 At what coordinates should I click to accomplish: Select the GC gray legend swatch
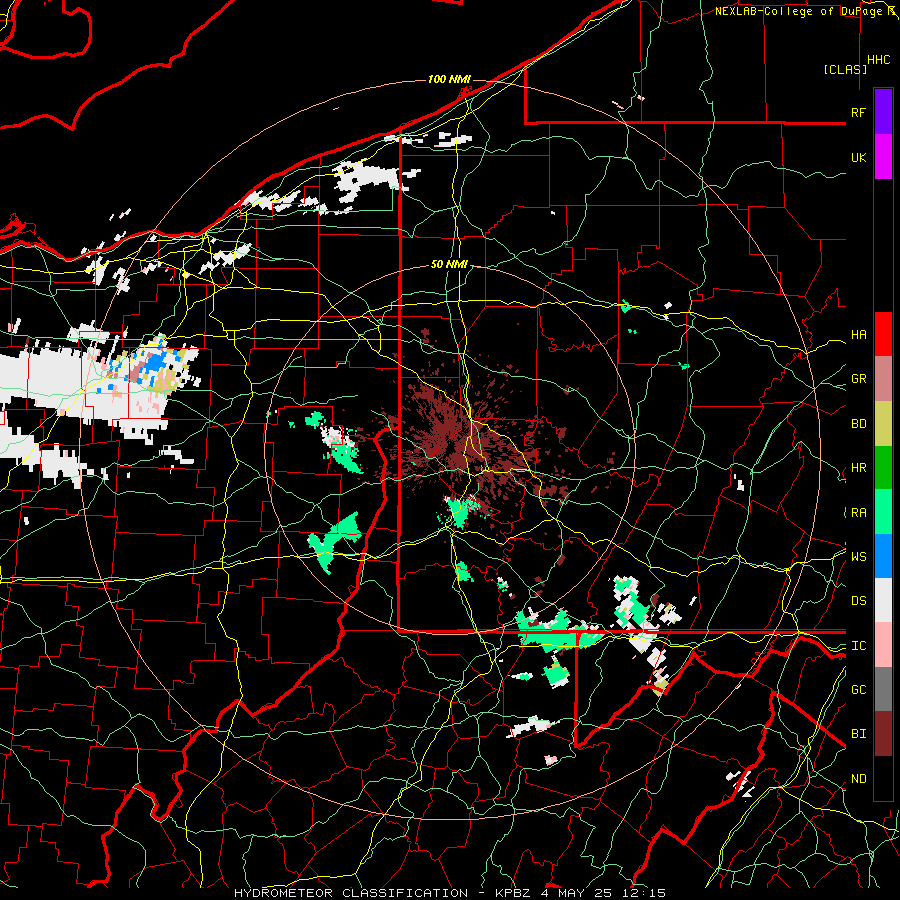click(x=883, y=689)
